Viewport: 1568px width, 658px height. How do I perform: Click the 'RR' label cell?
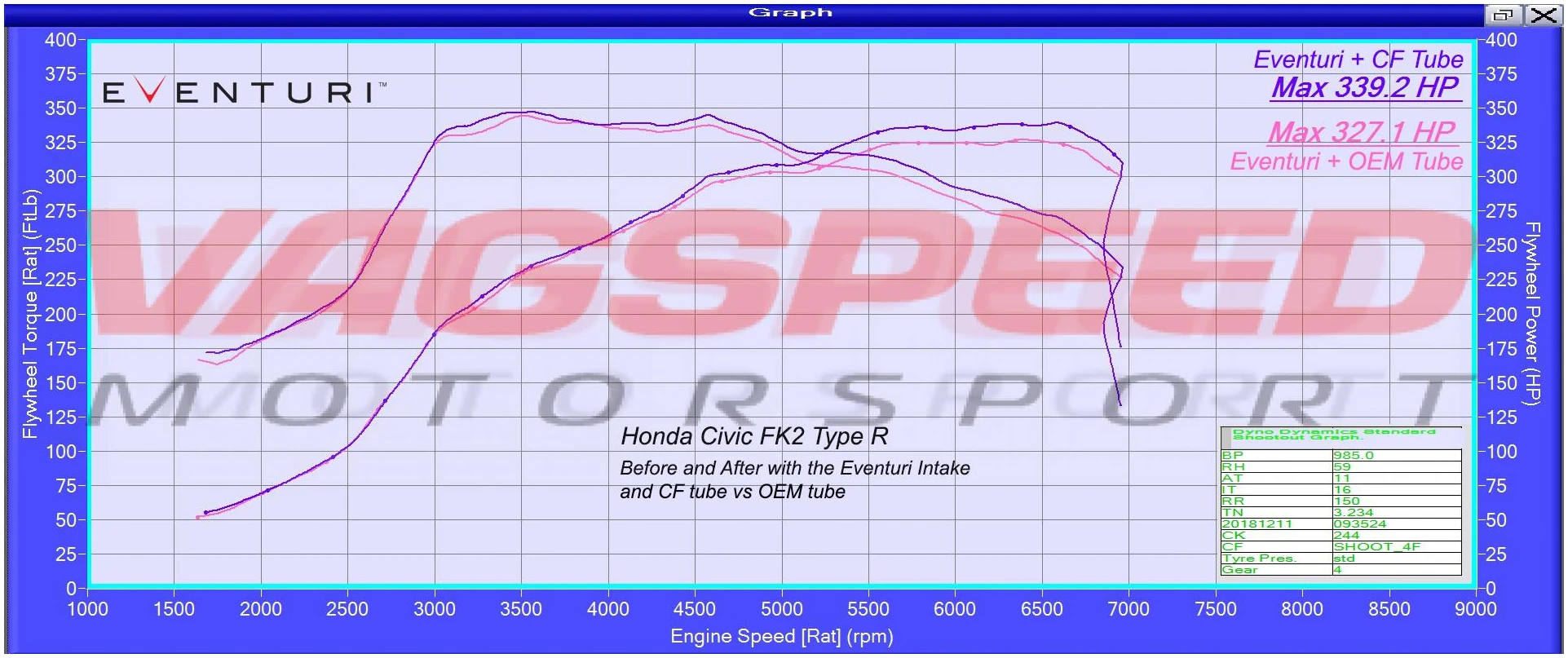(1276, 501)
